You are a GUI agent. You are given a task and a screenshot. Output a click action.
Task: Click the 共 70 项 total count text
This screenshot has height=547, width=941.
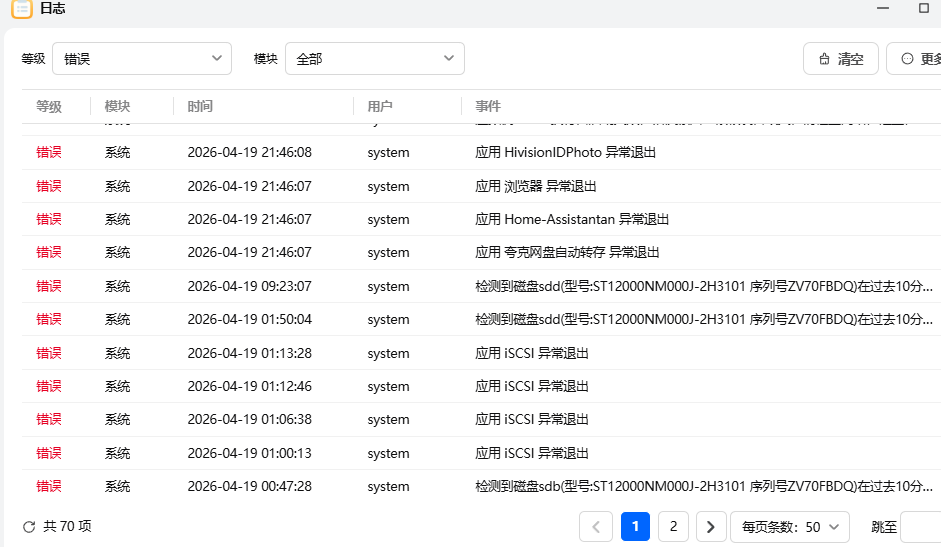point(67,527)
